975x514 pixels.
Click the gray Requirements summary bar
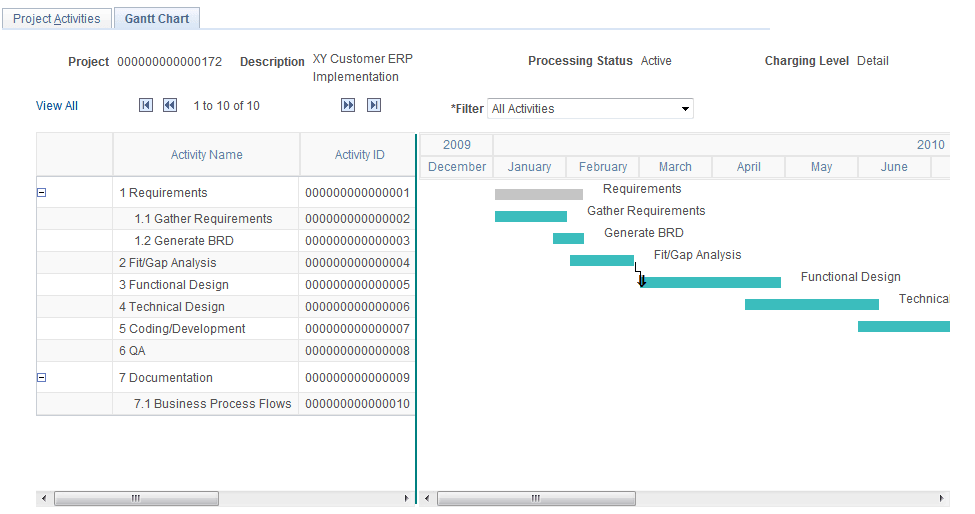click(x=538, y=195)
